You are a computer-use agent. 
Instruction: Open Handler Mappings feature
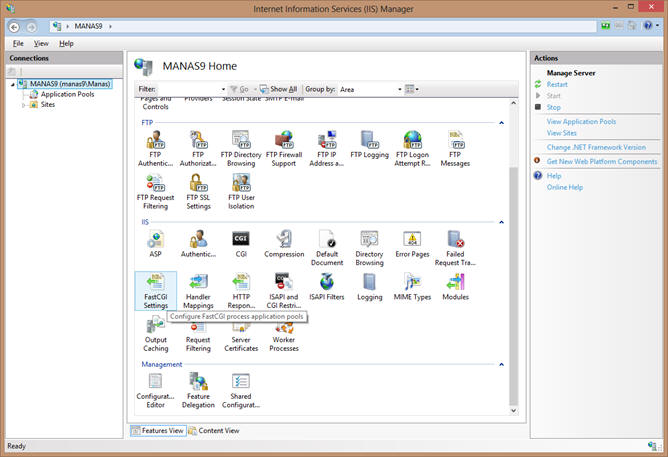[198, 291]
